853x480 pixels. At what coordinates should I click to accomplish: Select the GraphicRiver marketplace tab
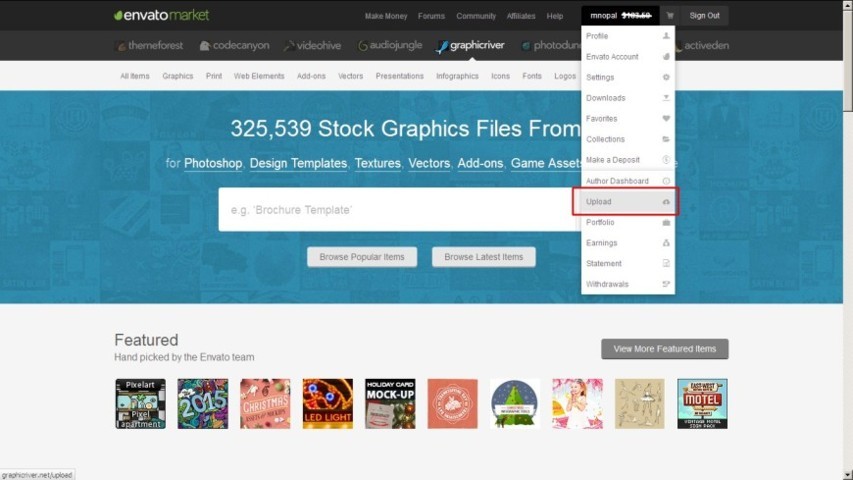click(471, 46)
